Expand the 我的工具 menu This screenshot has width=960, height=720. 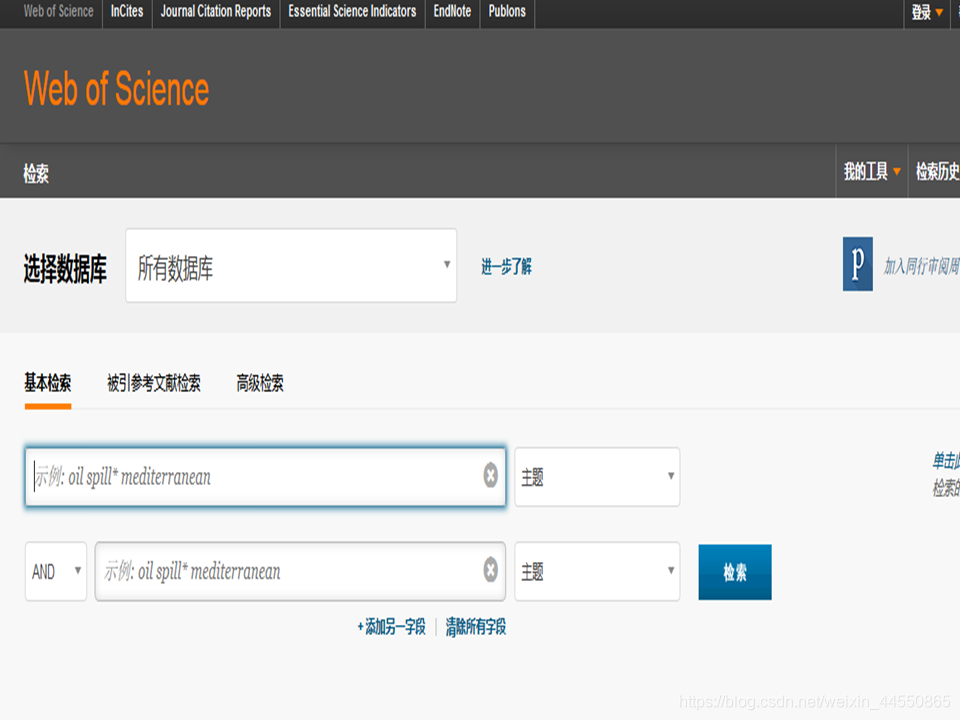(x=872, y=171)
